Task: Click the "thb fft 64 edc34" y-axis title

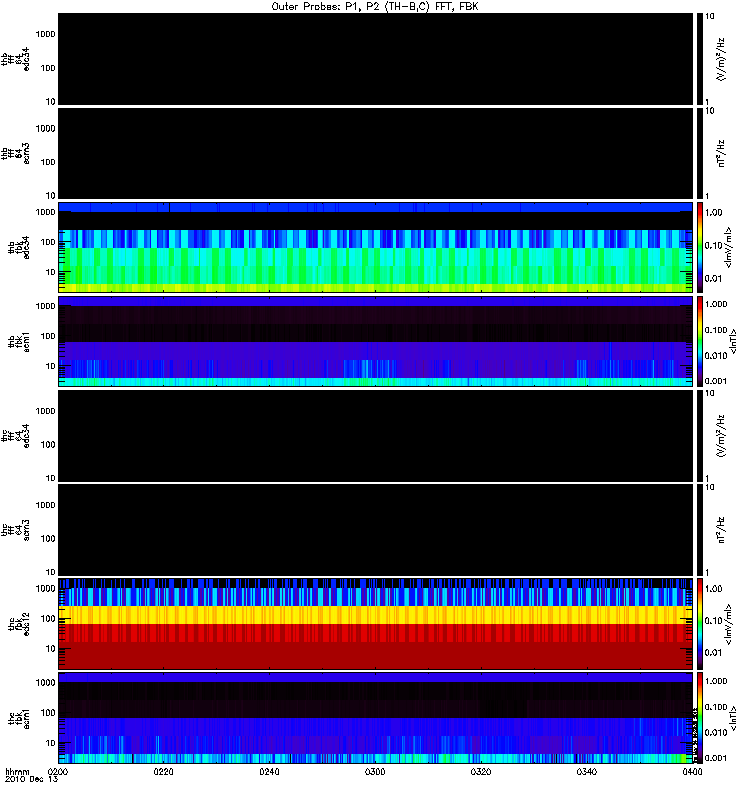Action: [15, 59]
